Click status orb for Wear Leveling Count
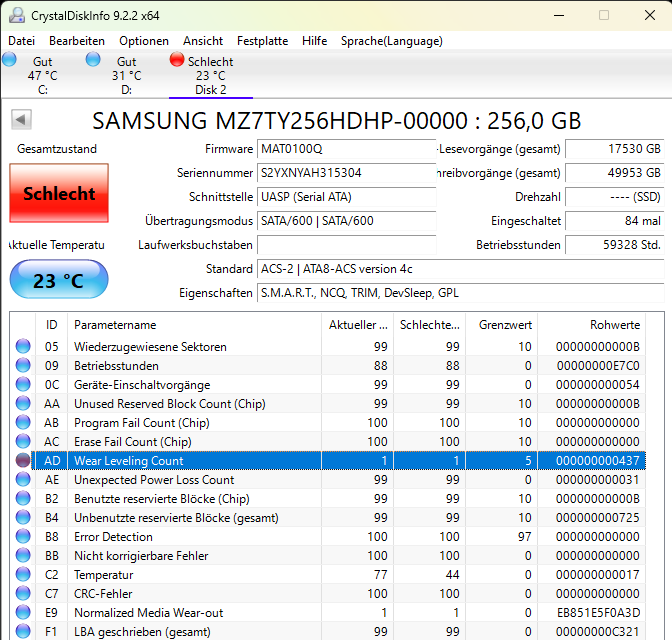Image resolution: width=672 pixels, height=640 pixels. point(23,461)
